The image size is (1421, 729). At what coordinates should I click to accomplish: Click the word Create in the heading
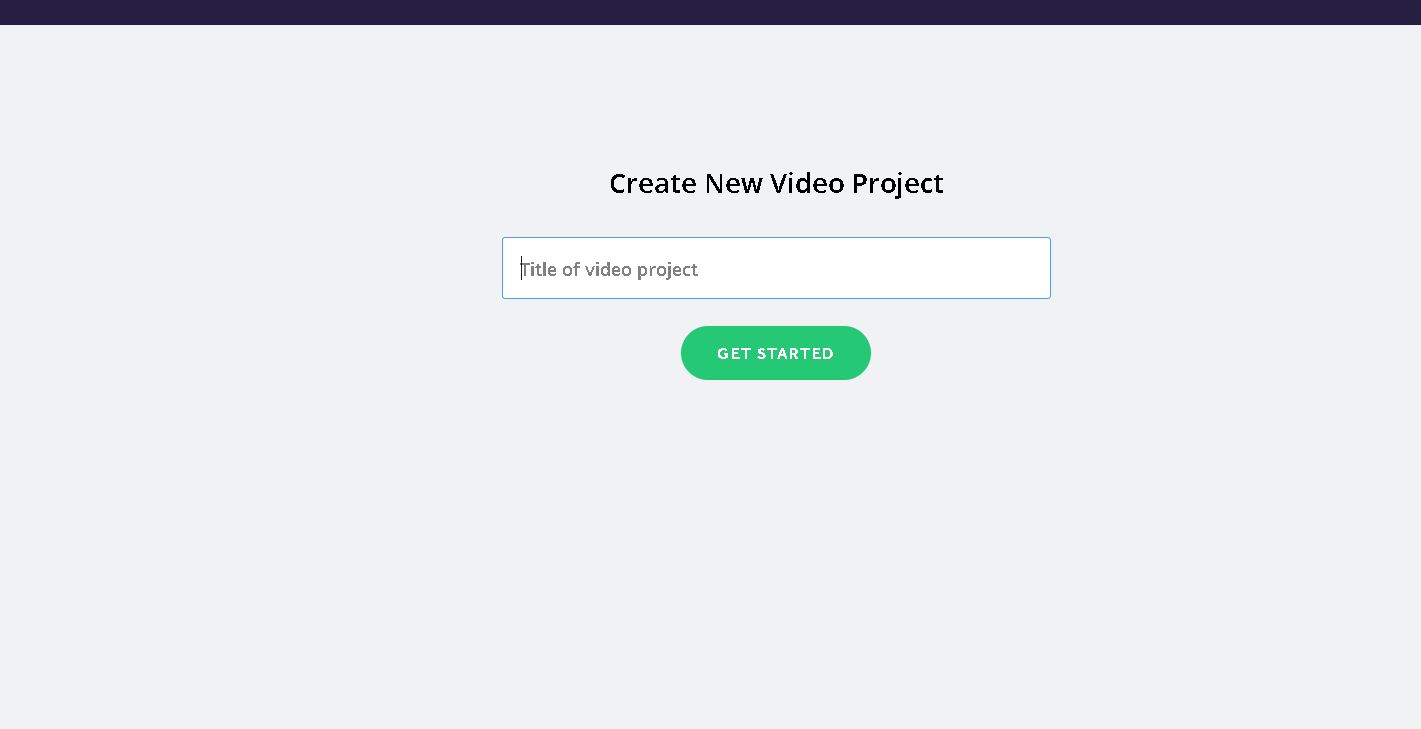coord(652,184)
